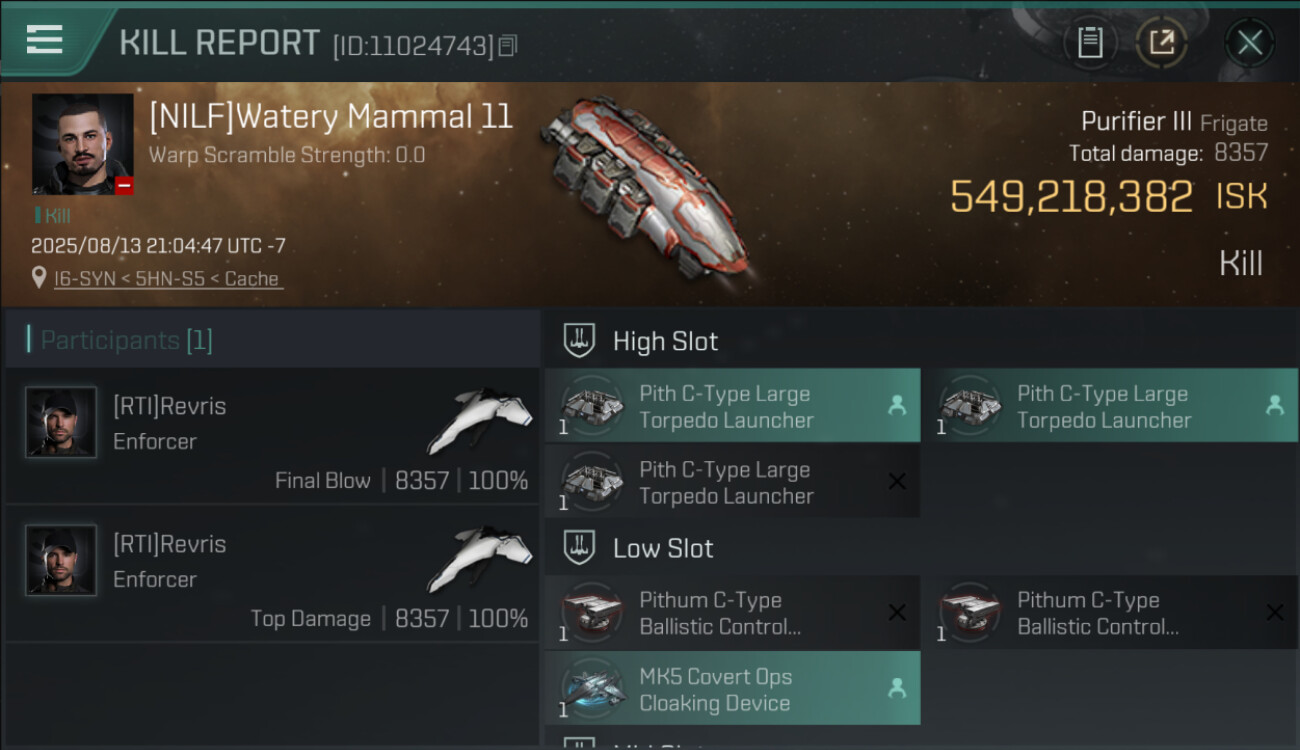Copy the kill report ID
1300x750 pixels.
coord(508,46)
